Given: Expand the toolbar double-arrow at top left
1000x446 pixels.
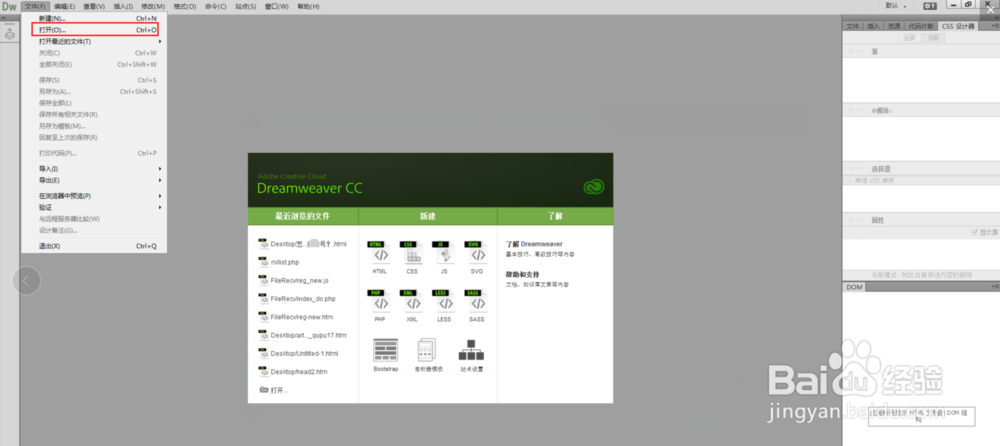Looking at the screenshot, I should coord(4,17).
